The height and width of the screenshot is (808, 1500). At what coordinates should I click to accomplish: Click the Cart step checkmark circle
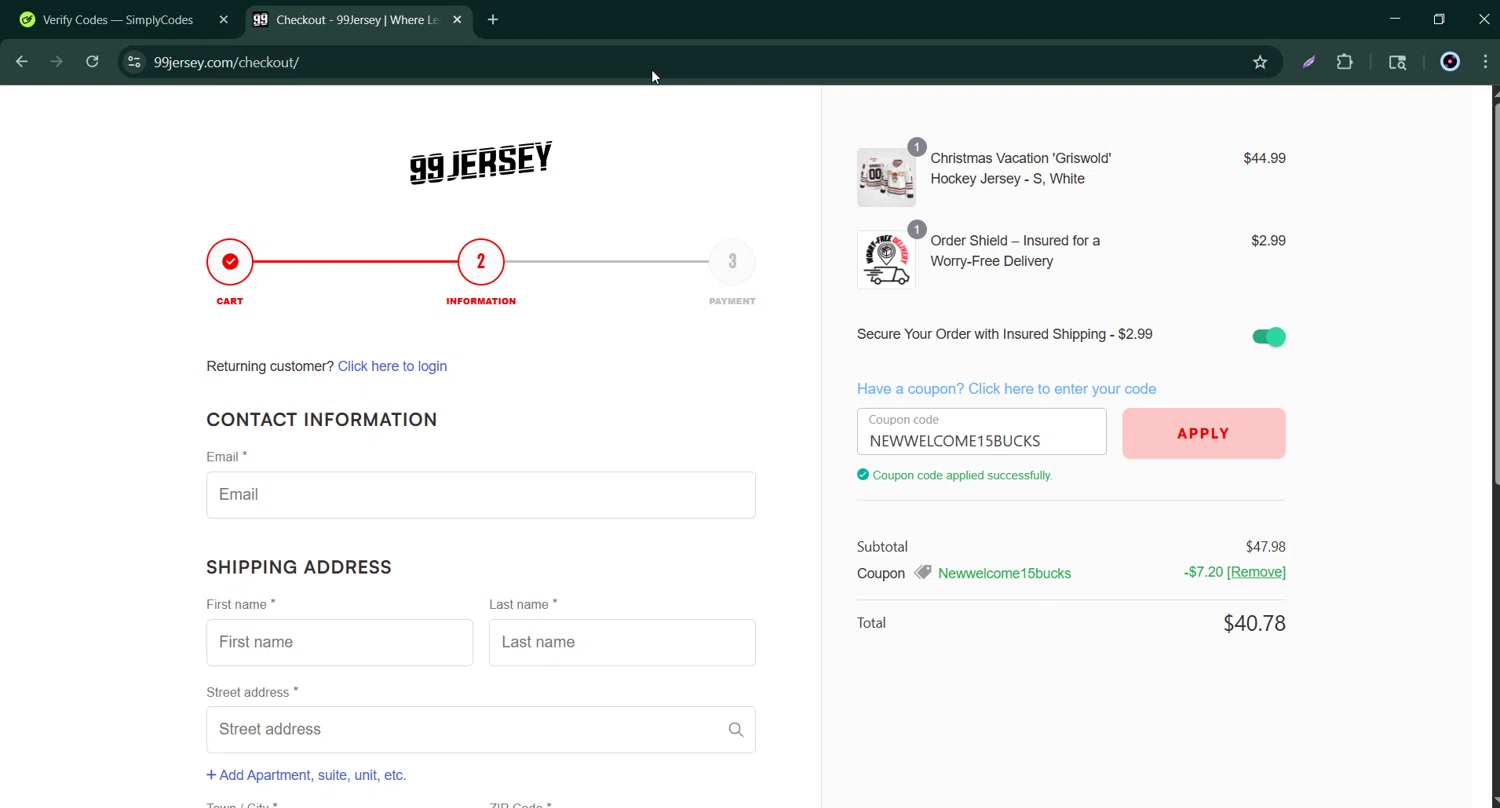pyautogui.click(x=230, y=261)
